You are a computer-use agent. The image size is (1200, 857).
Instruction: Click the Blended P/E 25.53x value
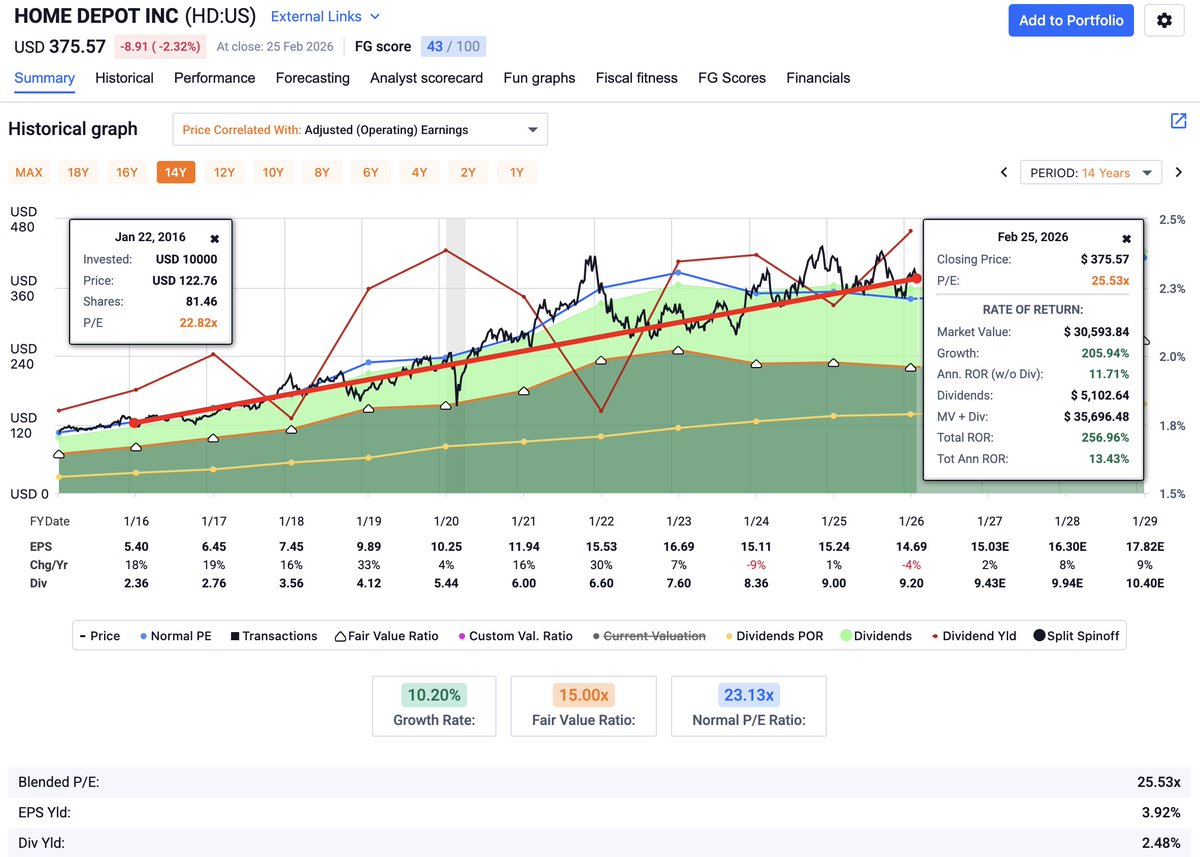coord(1161,782)
